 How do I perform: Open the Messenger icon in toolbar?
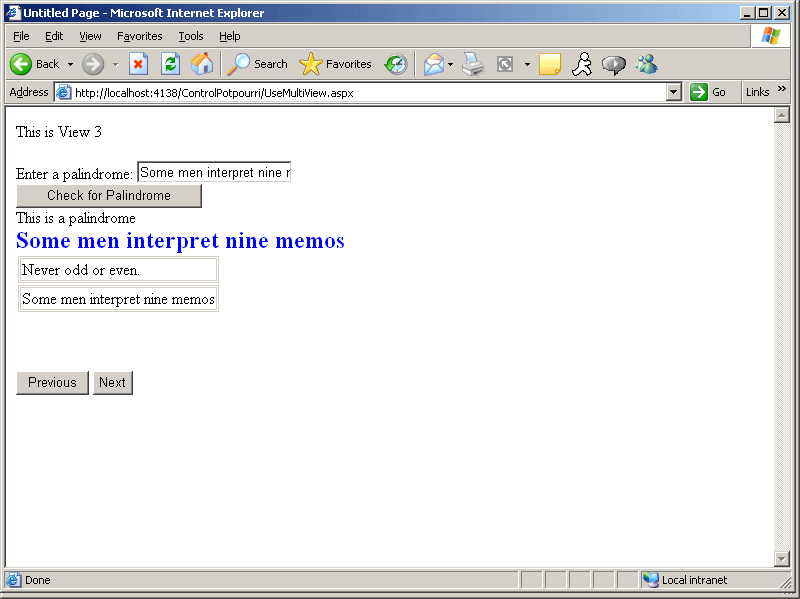(x=646, y=64)
